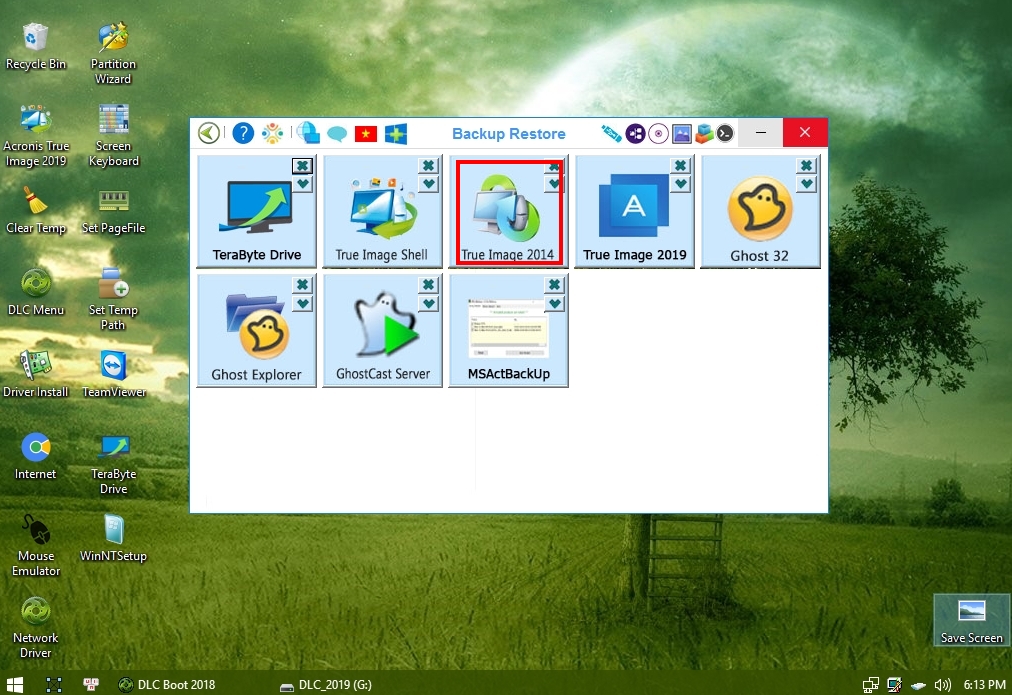Toggle the heart on True Image Shell tile
The image size is (1012, 695).
click(x=428, y=184)
